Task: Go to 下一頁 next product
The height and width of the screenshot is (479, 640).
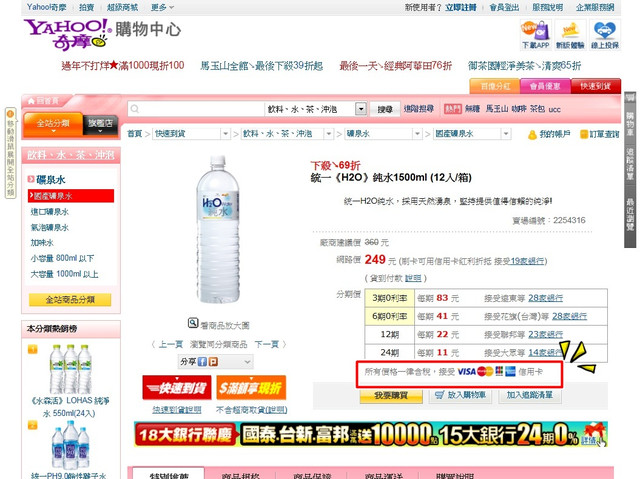Action: (267, 344)
